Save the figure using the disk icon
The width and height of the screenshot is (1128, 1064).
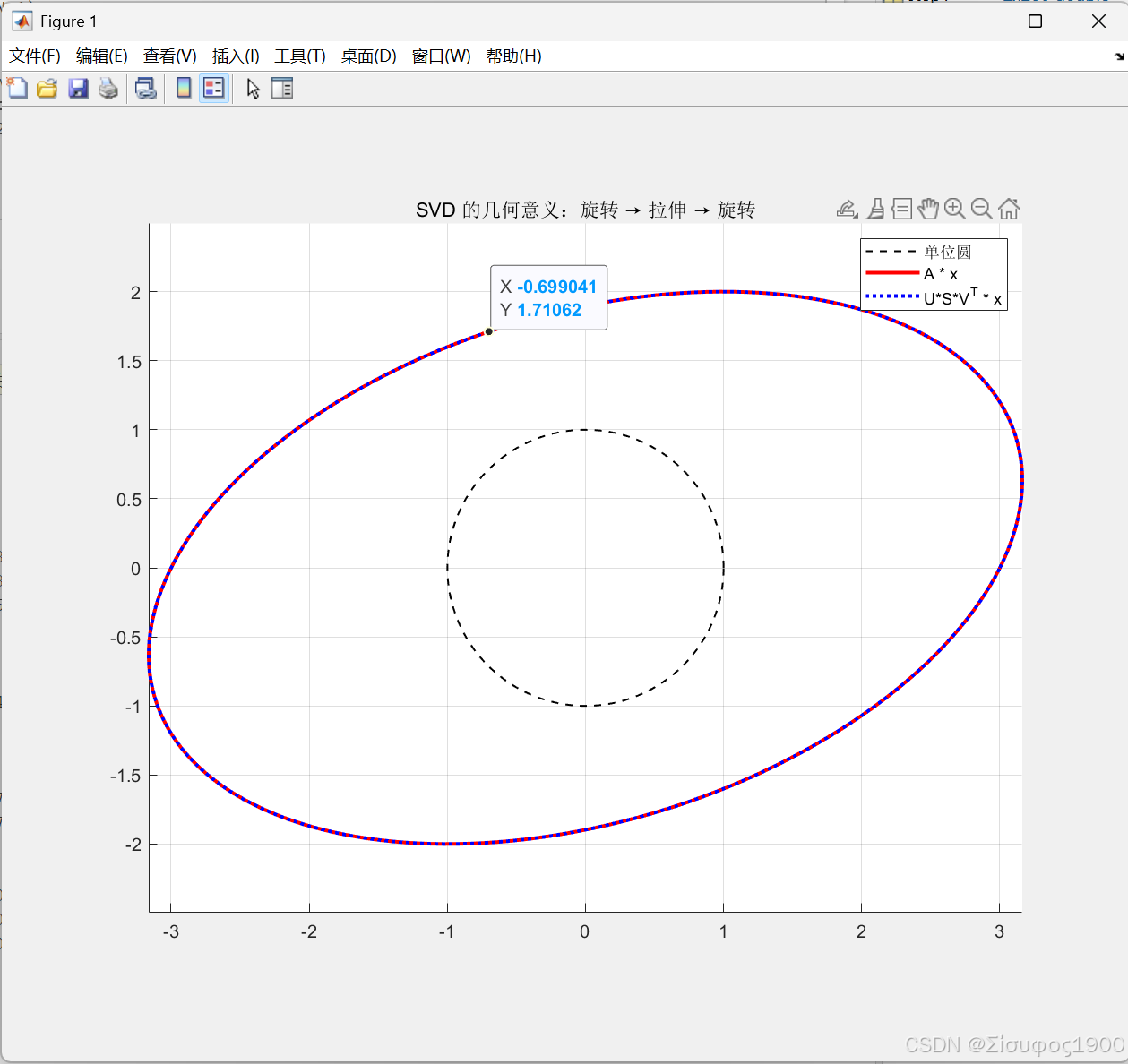(x=78, y=88)
